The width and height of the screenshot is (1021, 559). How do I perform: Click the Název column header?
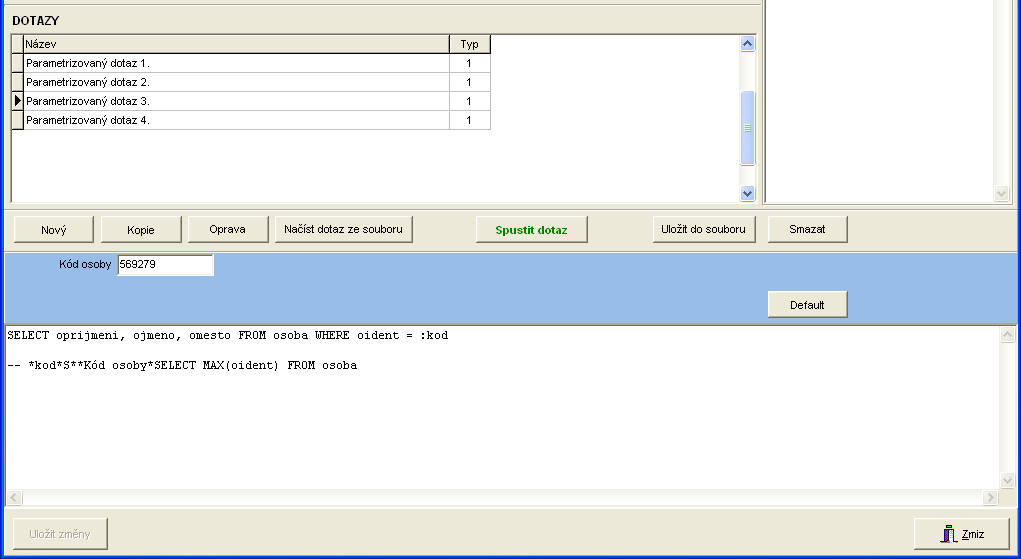236,44
